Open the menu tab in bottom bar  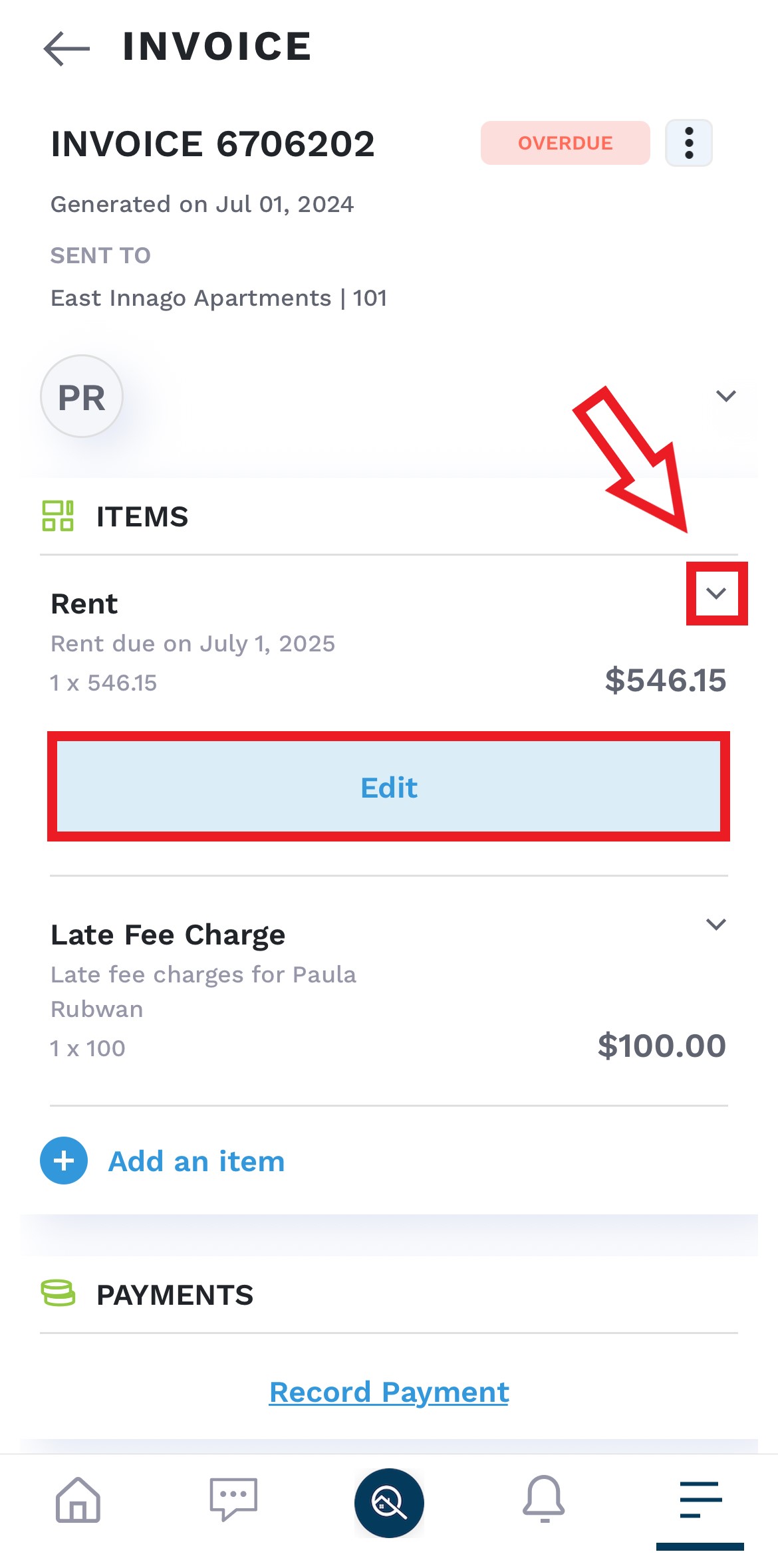coord(700,1500)
